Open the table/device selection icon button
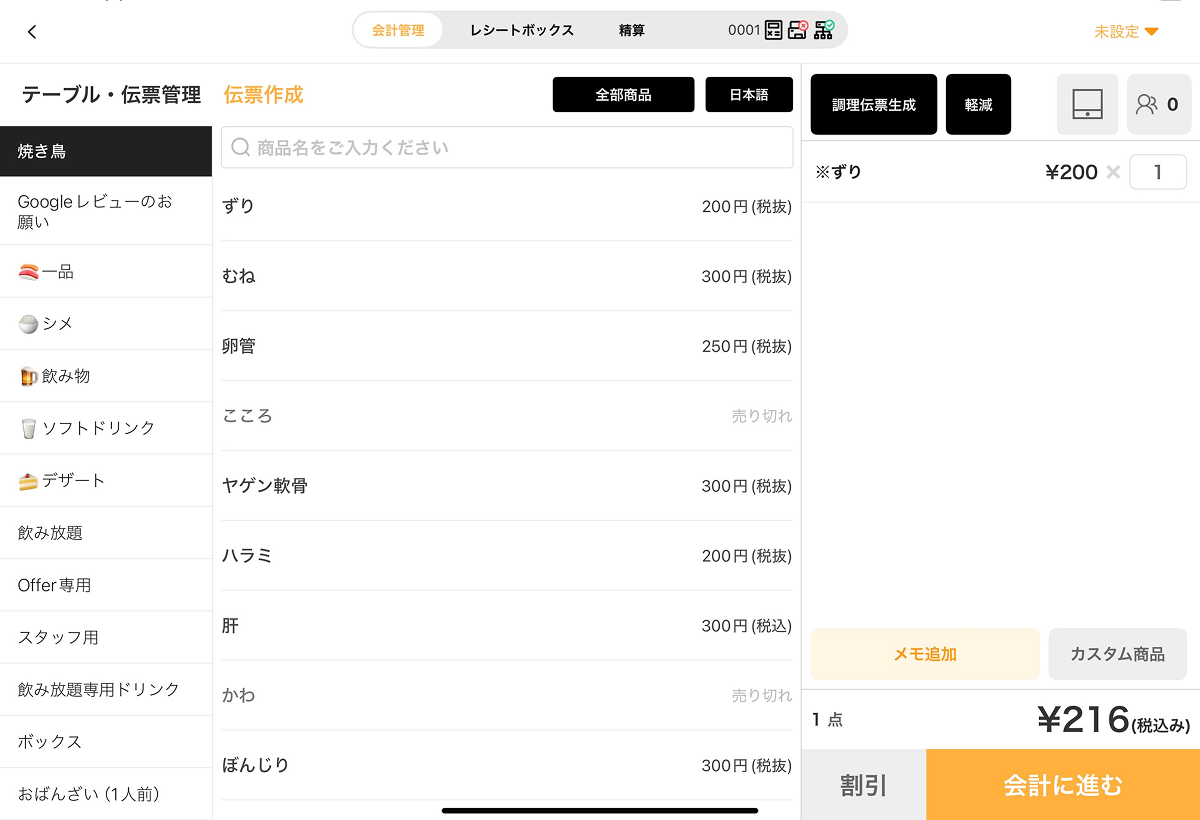This screenshot has width=1200, height=820. click(1087, 104)
